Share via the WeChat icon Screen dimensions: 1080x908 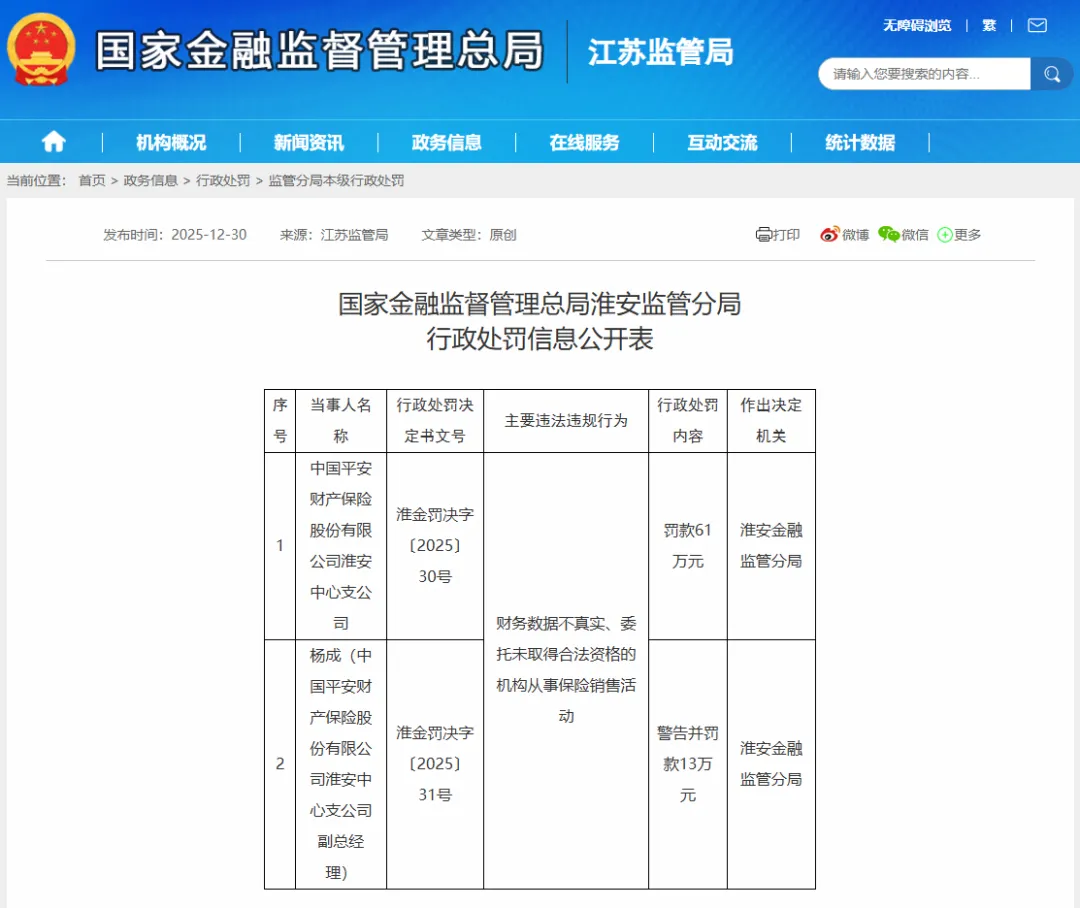[889, 235]
